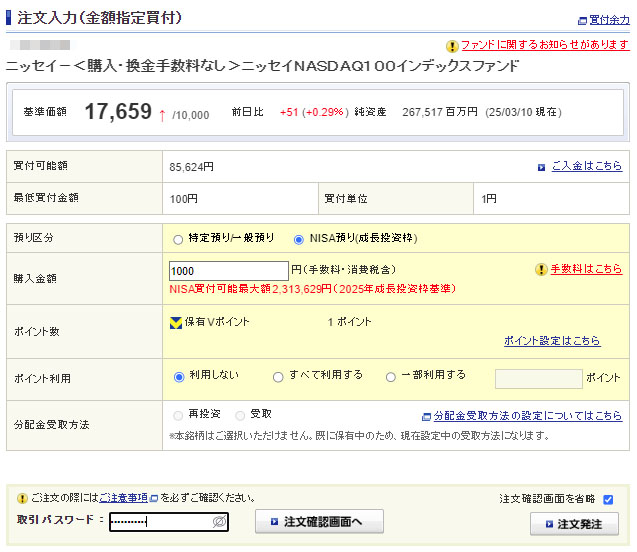
Task: Select 特定預り/一般預り radio option
Action: click(179, 239)
